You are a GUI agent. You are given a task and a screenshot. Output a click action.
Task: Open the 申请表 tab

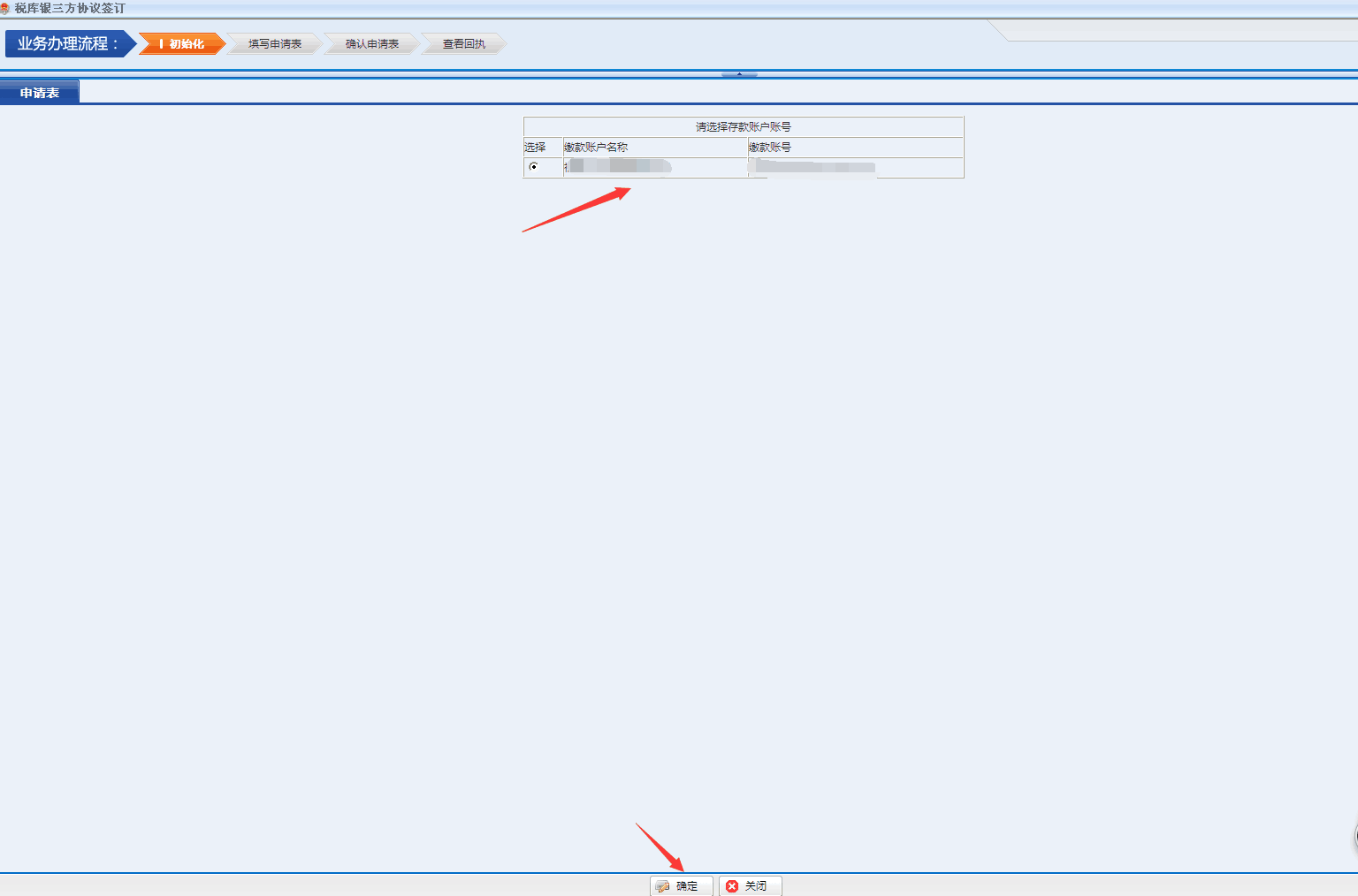[x=40, y=93]
